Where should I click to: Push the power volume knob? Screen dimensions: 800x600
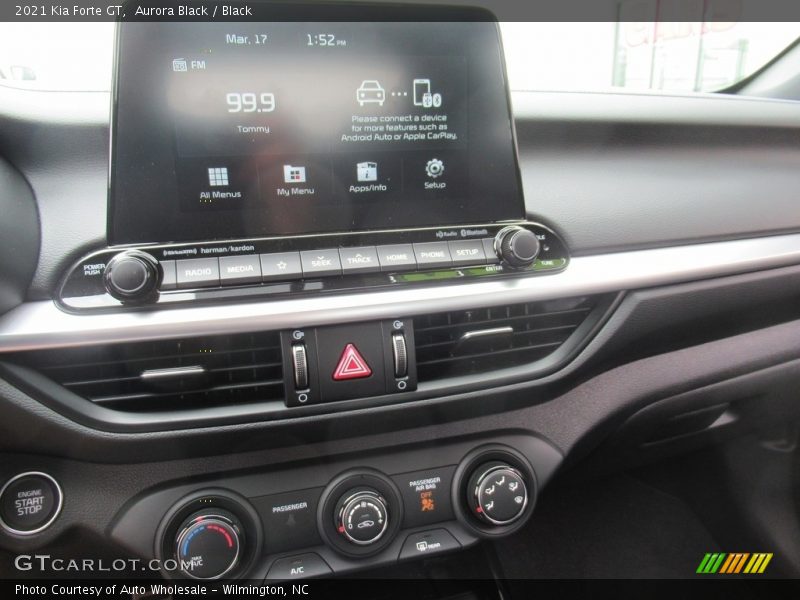131,276
